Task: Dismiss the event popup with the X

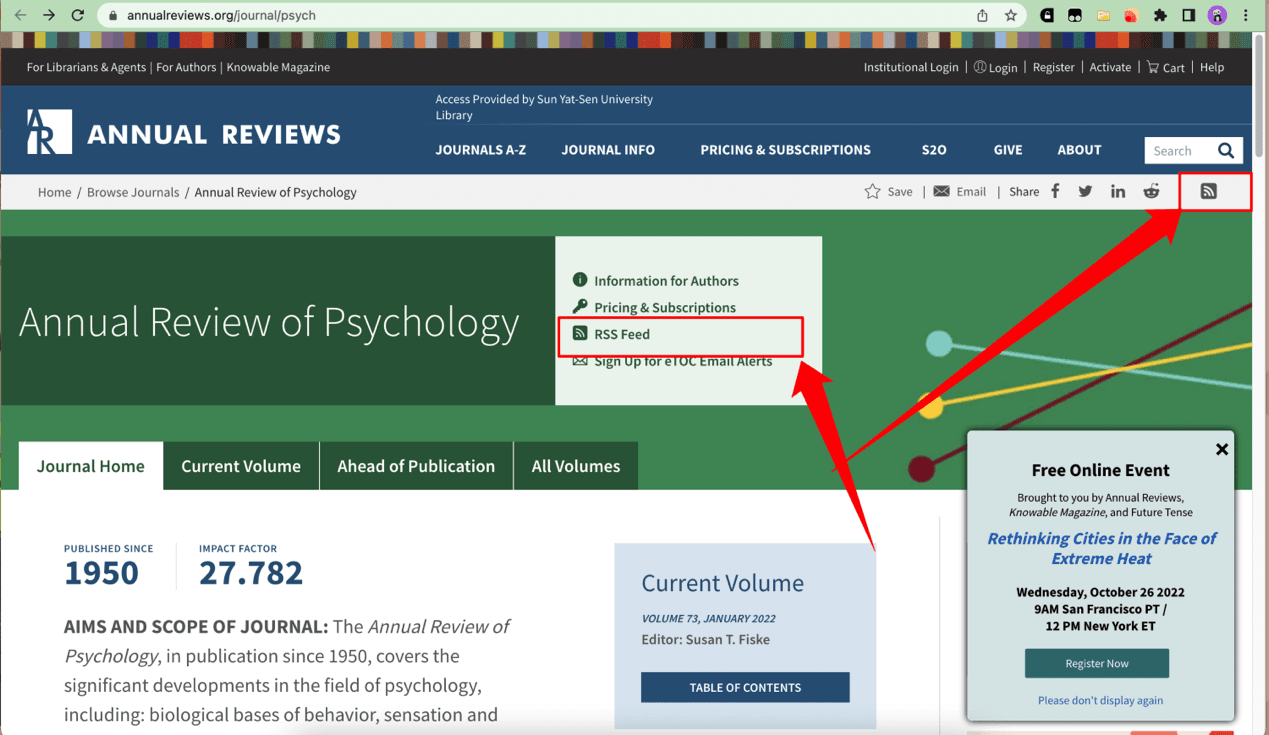Action: coord(1221,449)
